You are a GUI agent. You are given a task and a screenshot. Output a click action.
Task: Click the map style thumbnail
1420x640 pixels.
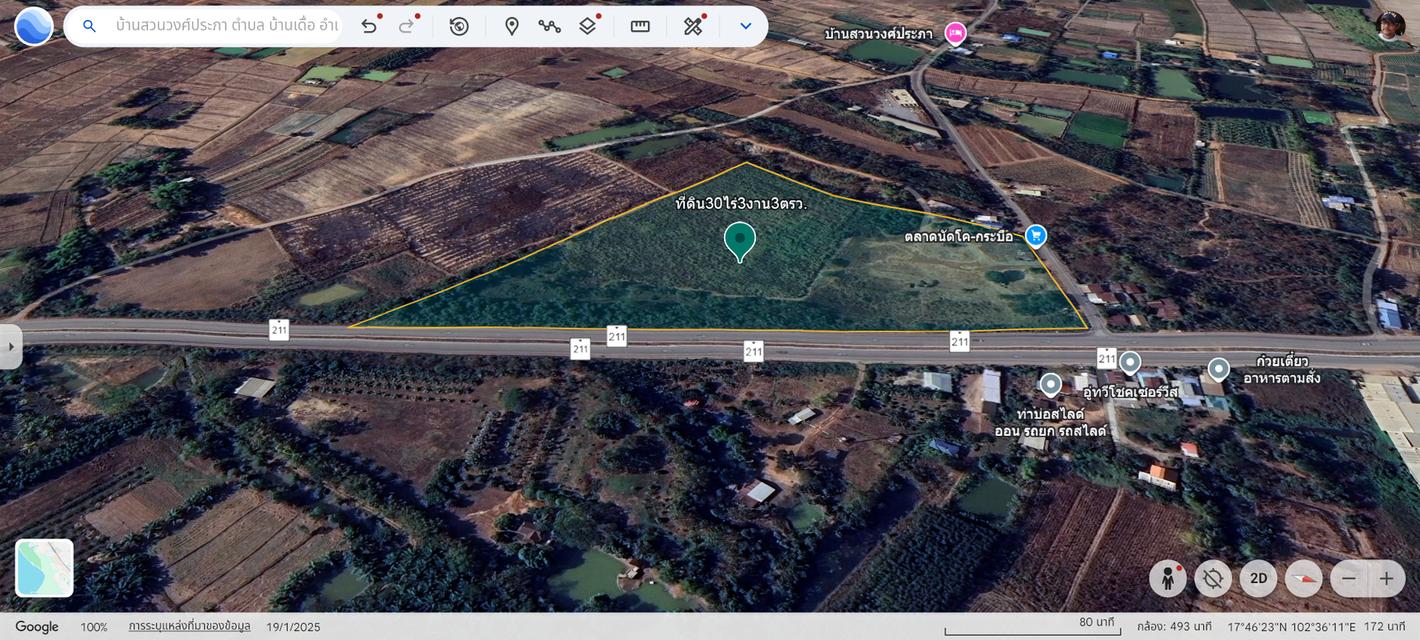click(x=44, y=568)
